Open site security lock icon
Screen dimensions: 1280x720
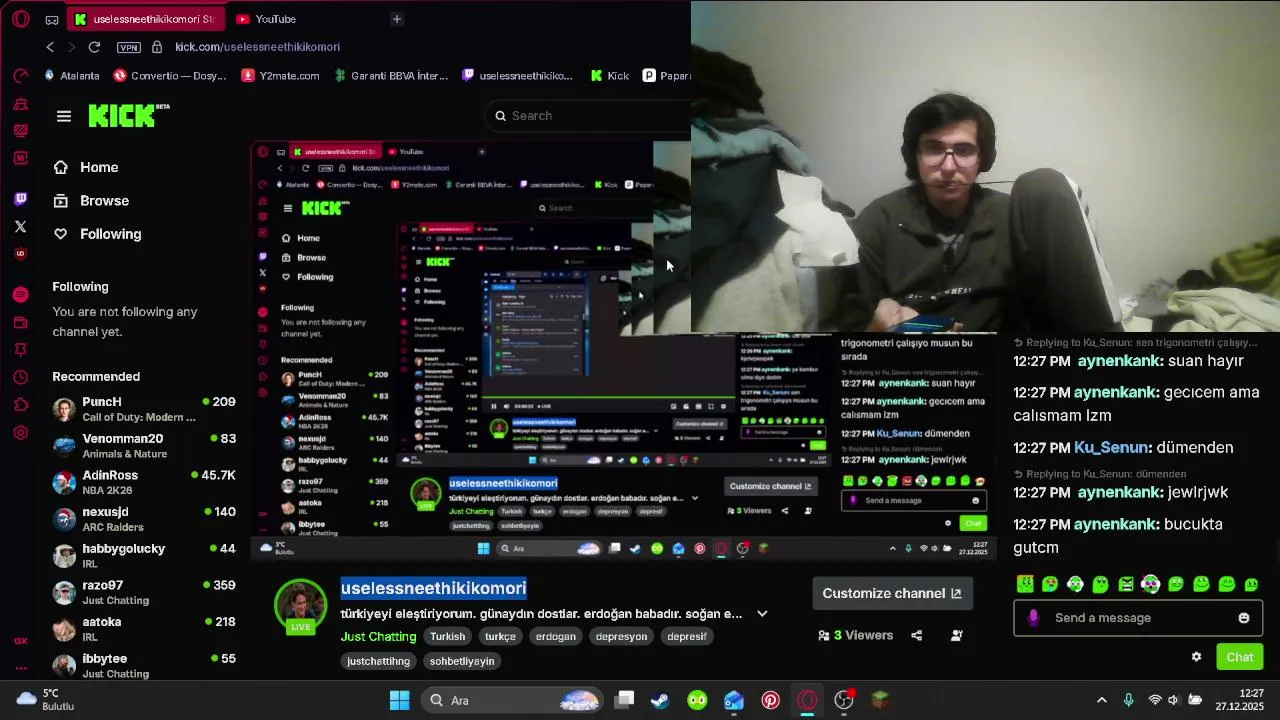tap(157, 47)
